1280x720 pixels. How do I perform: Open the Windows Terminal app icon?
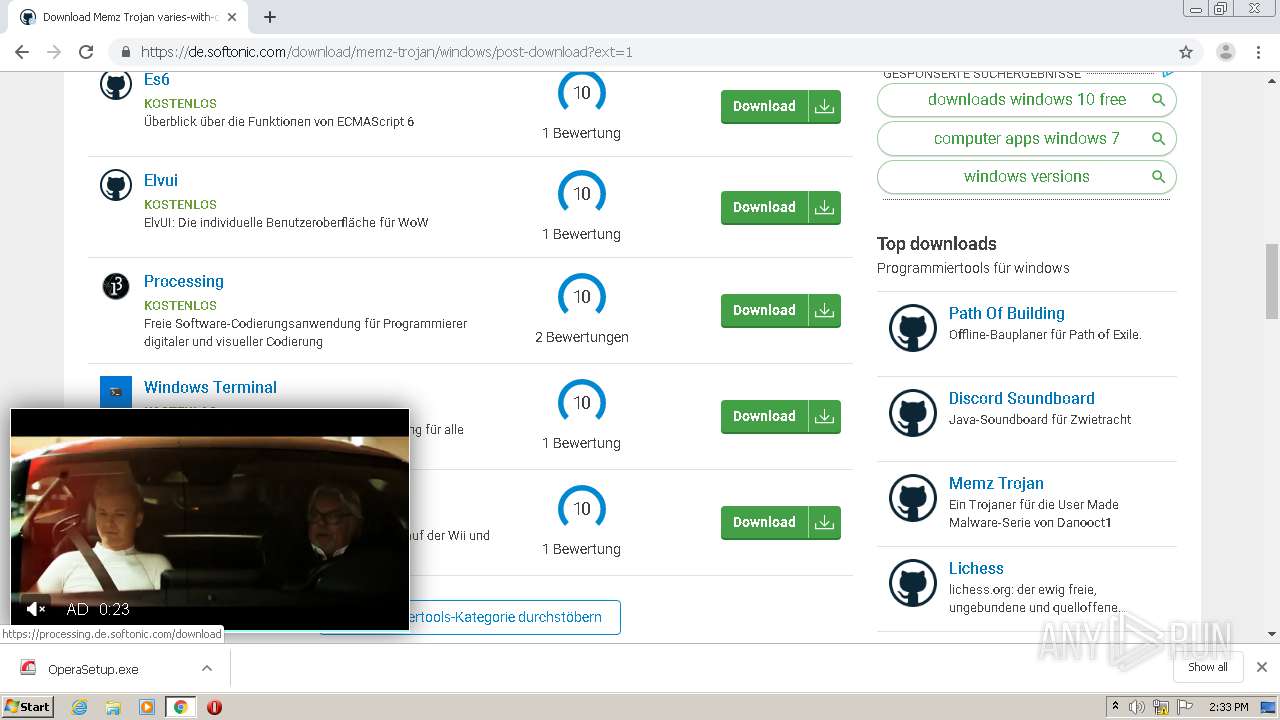click(116, 392)
